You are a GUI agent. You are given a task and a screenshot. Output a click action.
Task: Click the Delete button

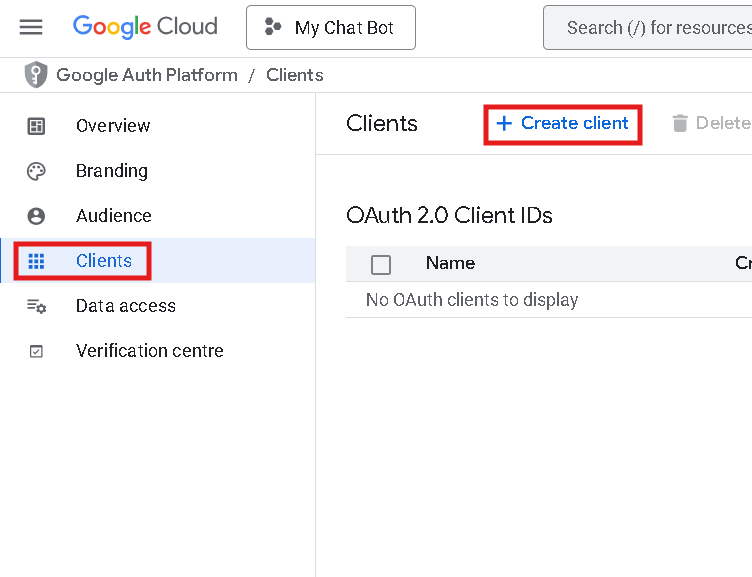click(712, 123)
